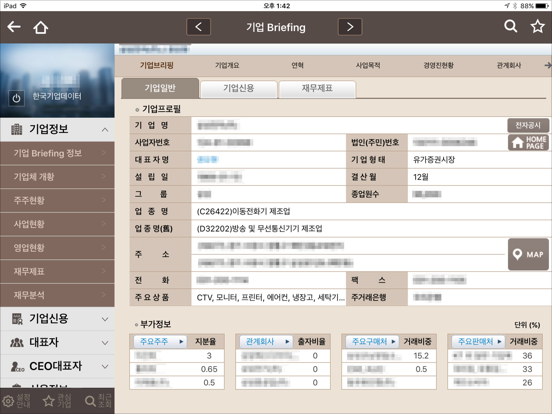The height and width of the screenshot is (414, 552).
Task: Select 영업현황 menu item
Action: pos(57,248)
